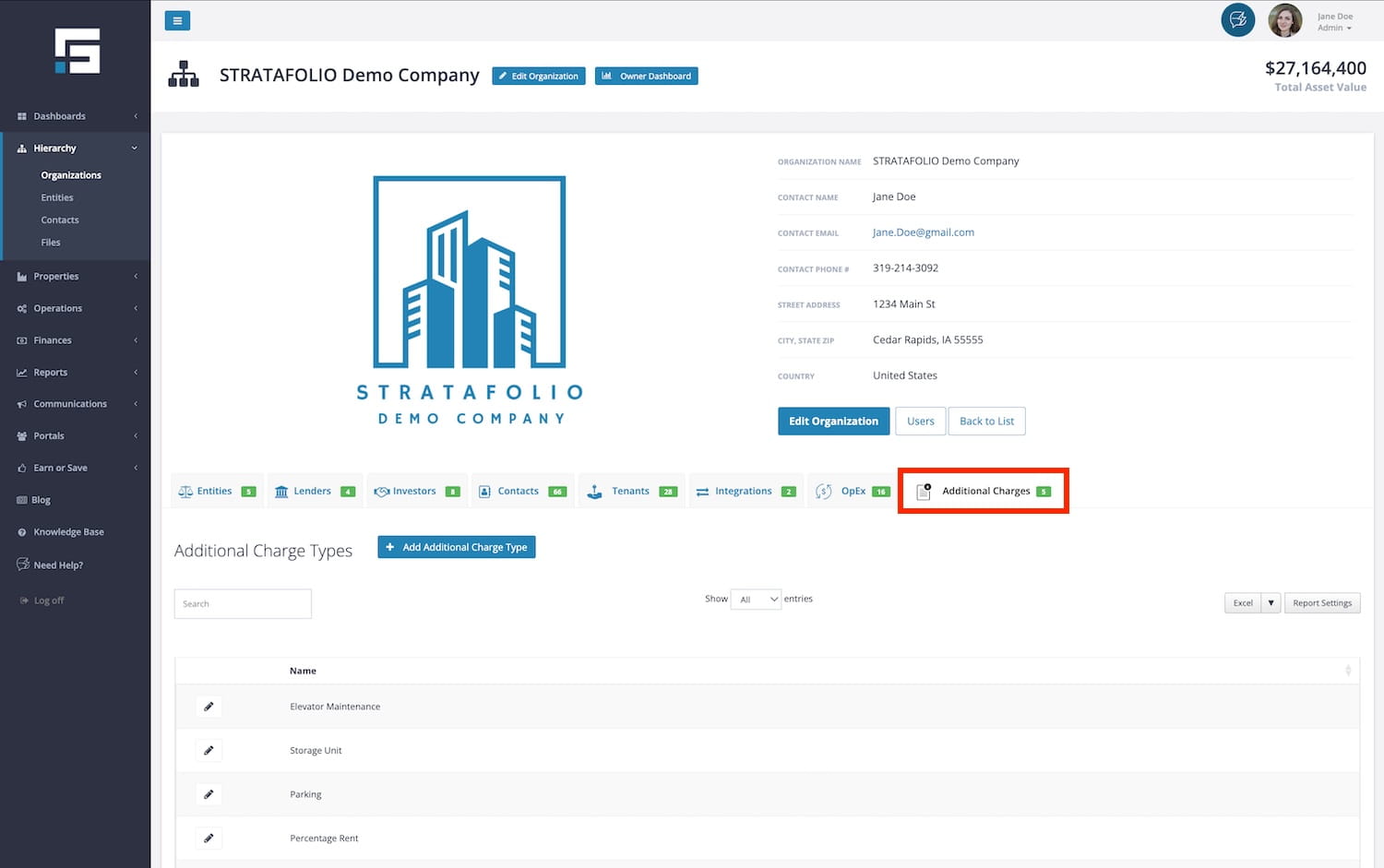Viewport: 1384px width, 868px height.
Task: Open the Lenders tab
Action: click(x=314, y=492)
